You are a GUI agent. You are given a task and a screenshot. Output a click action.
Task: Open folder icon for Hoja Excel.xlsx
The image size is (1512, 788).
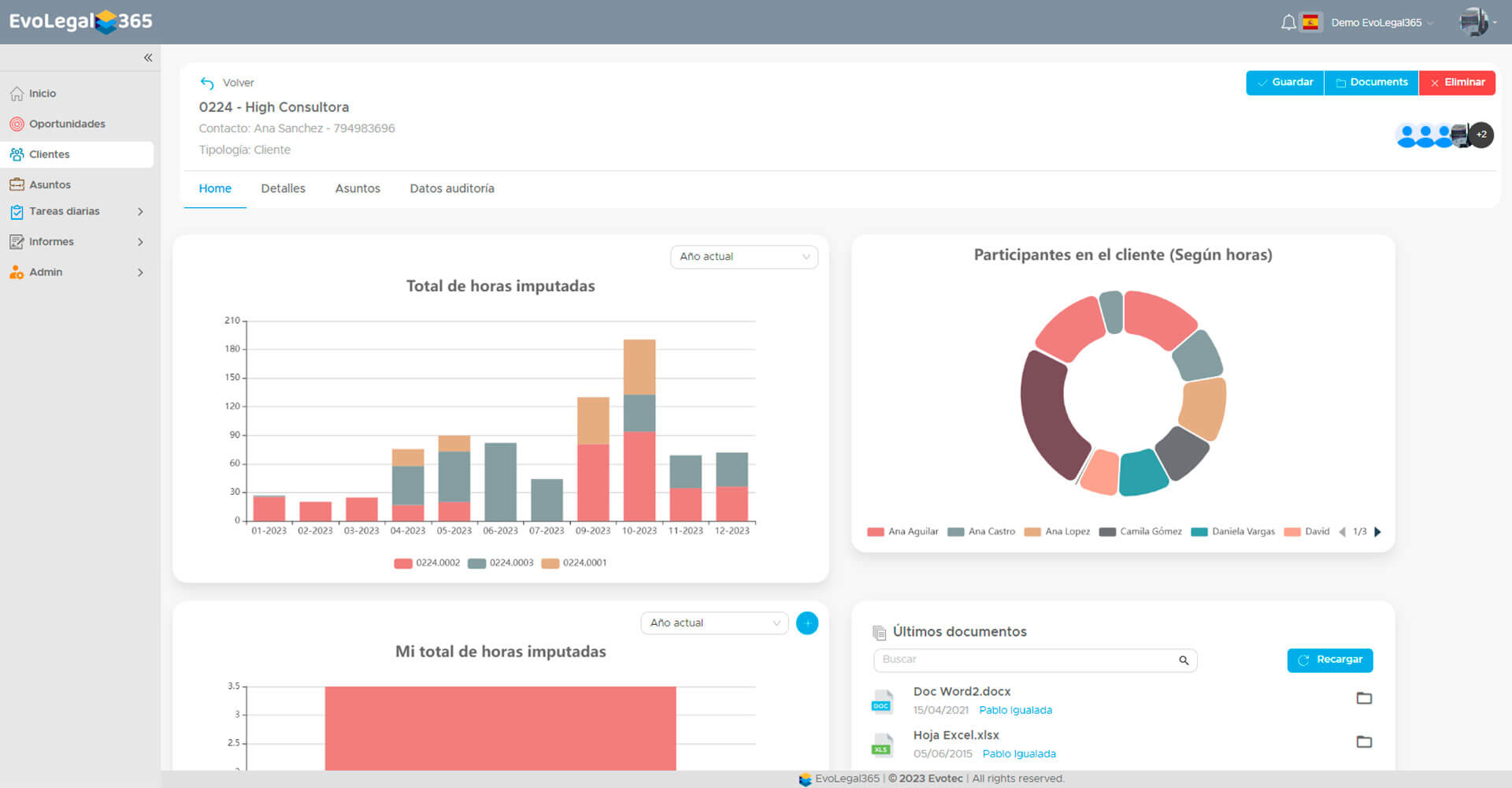point(1364,742)
